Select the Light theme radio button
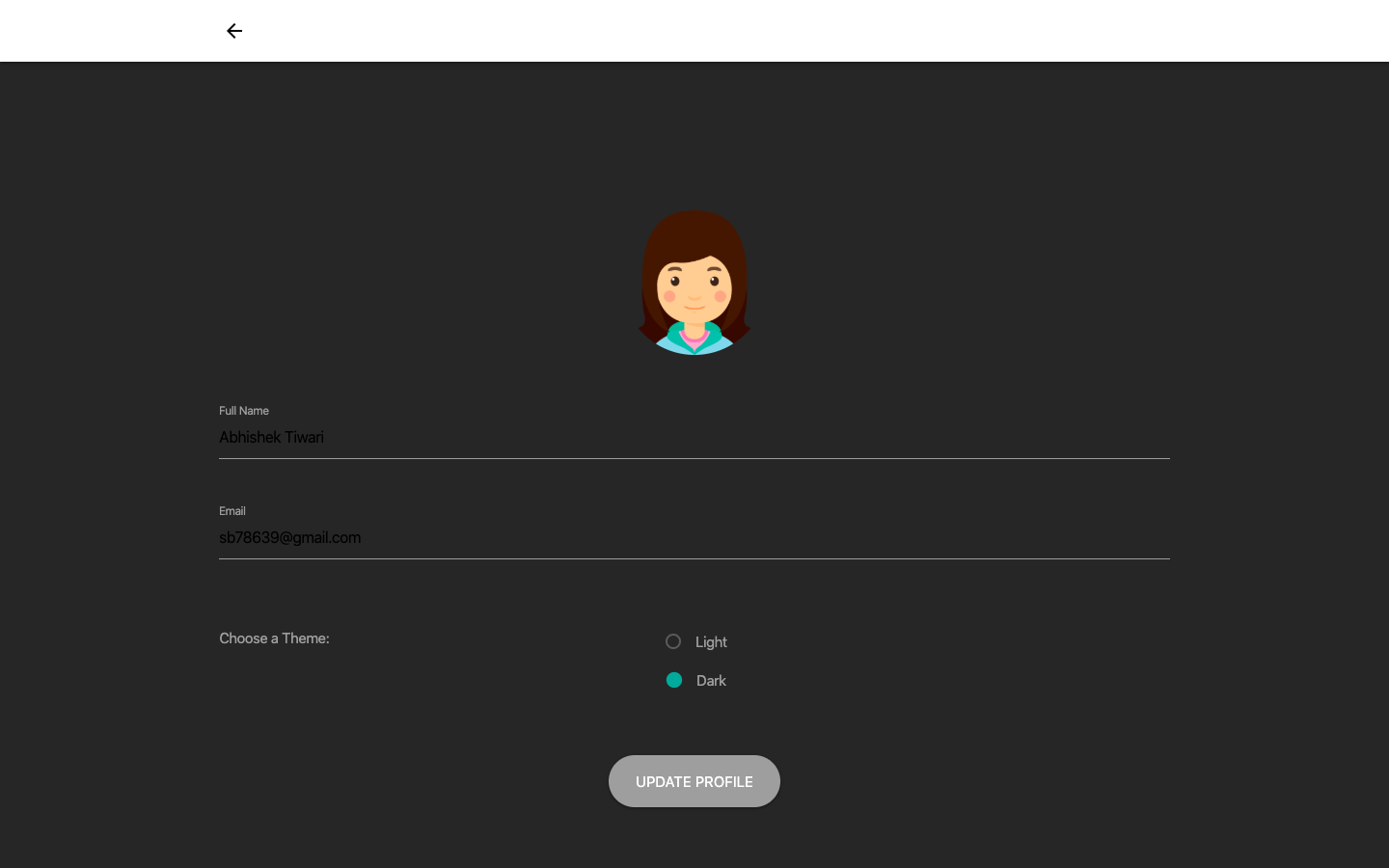 [673, 641]
